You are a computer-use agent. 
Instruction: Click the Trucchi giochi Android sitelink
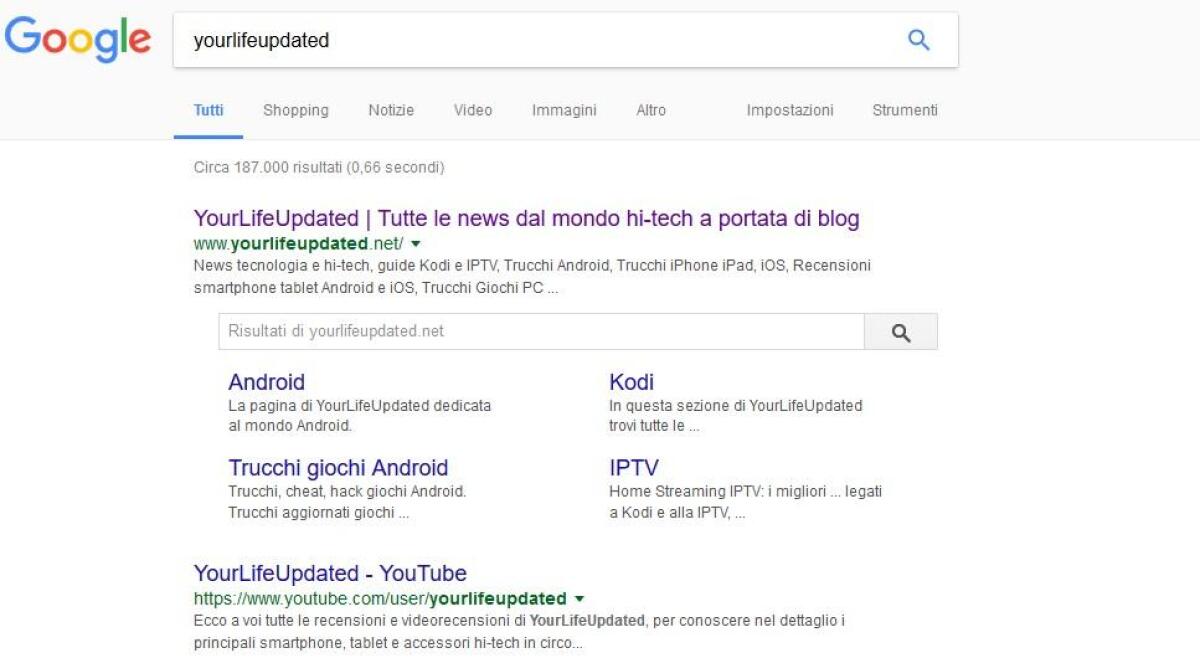[x=340, y=467]
